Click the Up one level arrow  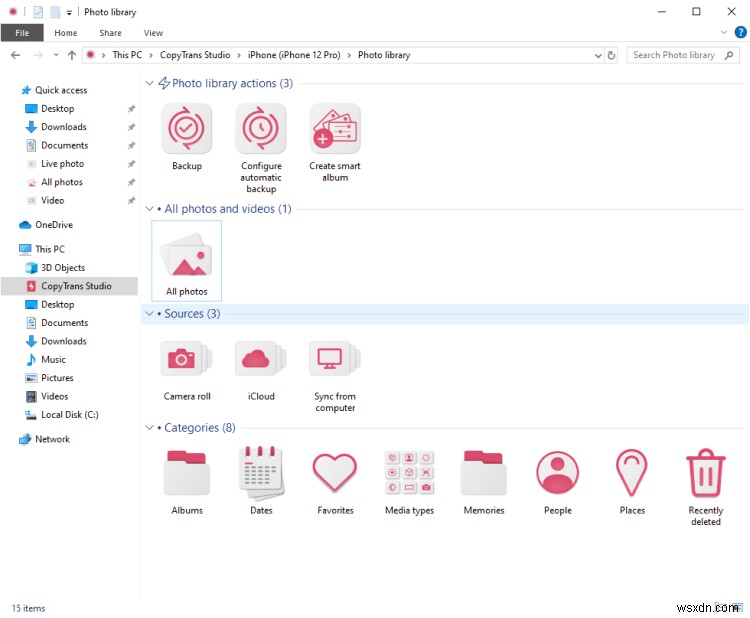coord(72,55)
